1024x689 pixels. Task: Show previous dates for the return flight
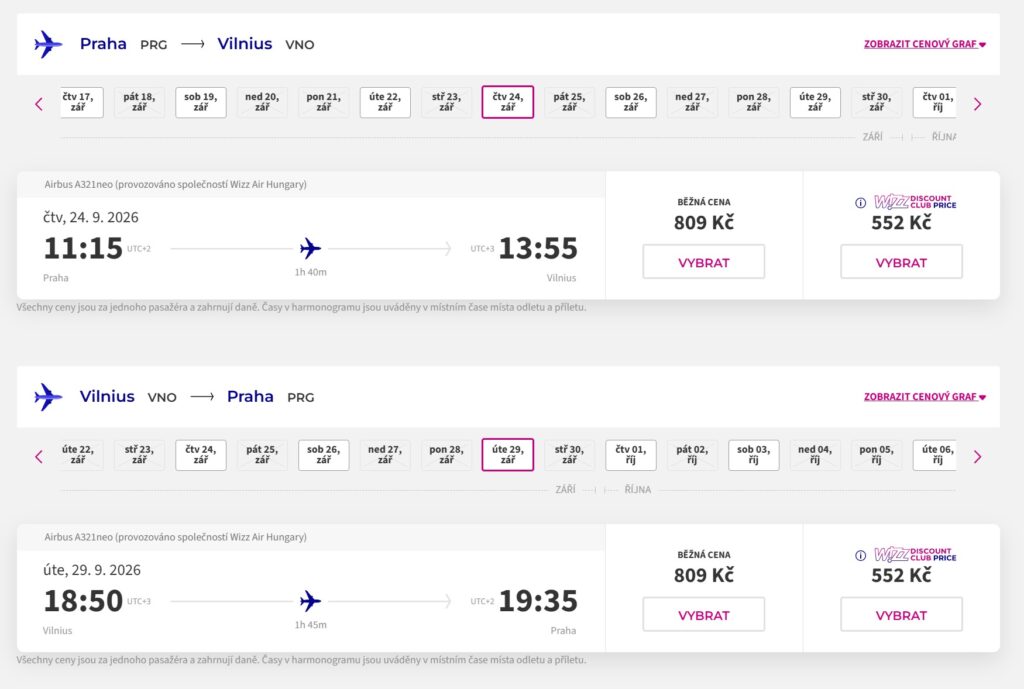coord(39,456)
